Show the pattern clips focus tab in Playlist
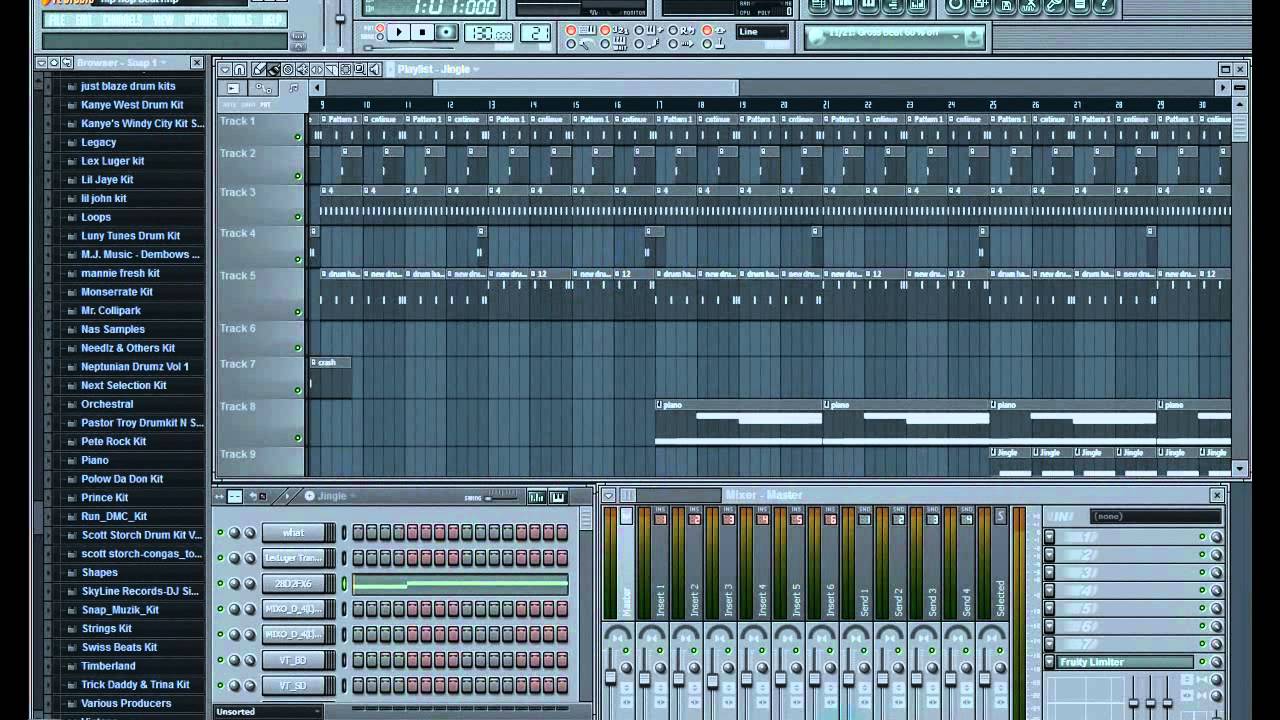The width and height of the screenshot is (1280, 720). click(x=293, y=88)
